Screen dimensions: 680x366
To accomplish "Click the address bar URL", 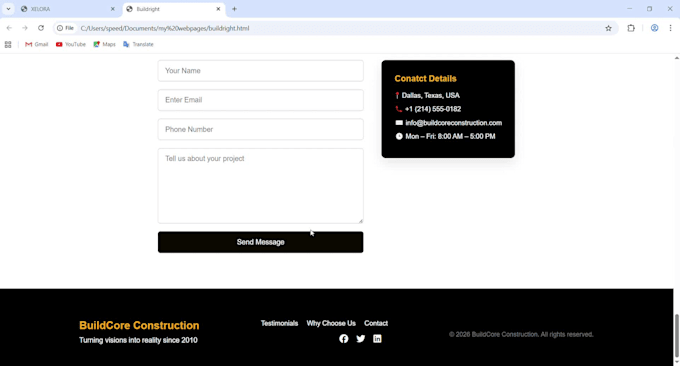I will (165, 28).
